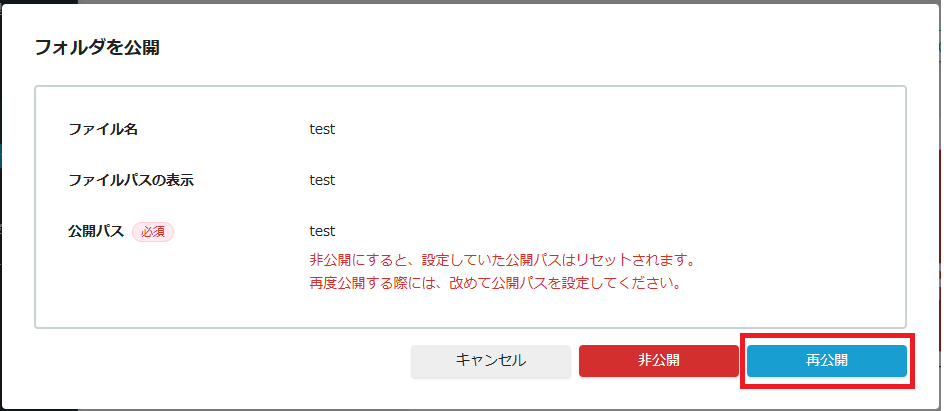Confirm with the blue 再公開 button
Screen dimensions: 944x411
coord(826,361)
